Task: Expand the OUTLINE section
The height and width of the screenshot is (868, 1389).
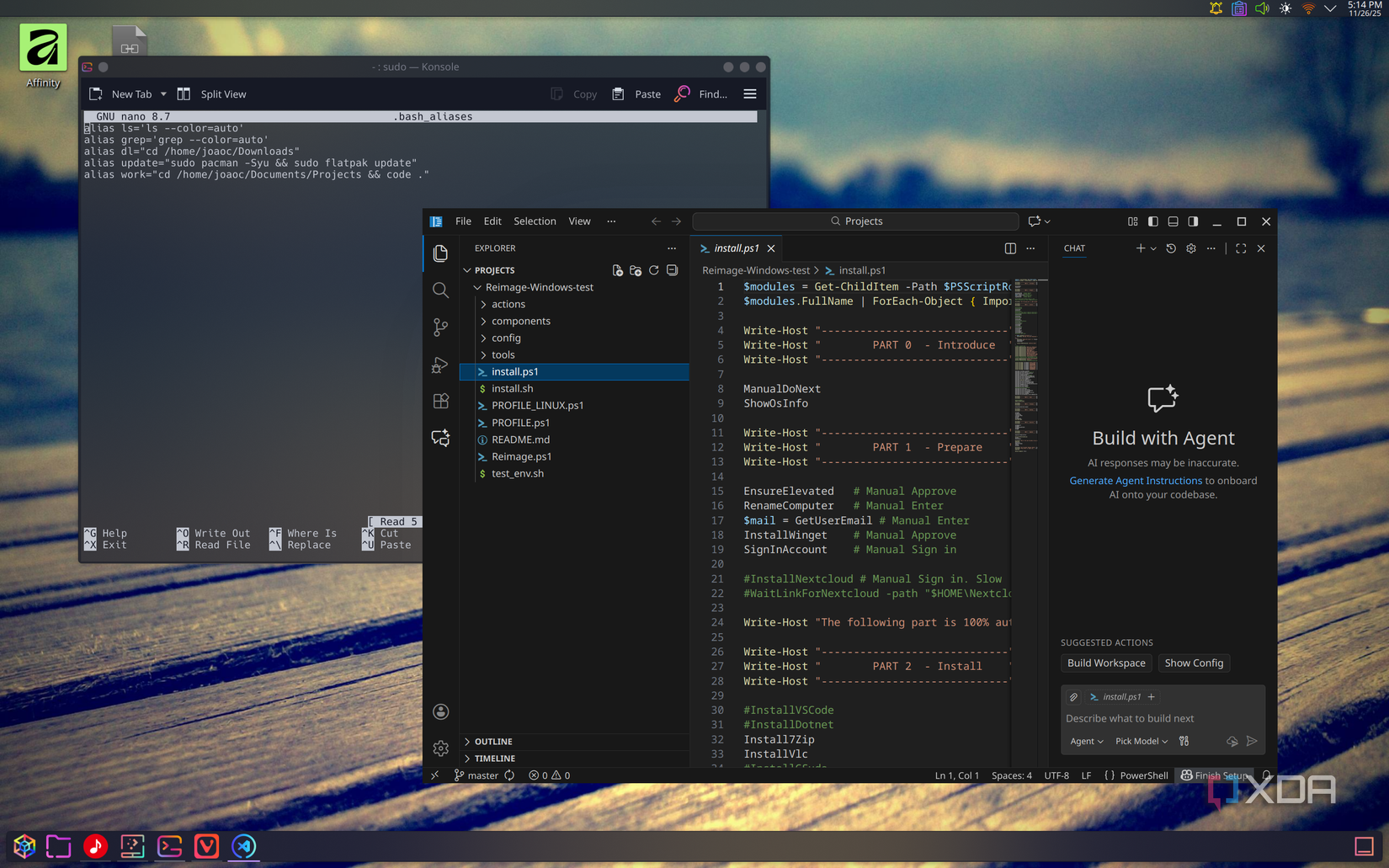Action: (492, 742)
